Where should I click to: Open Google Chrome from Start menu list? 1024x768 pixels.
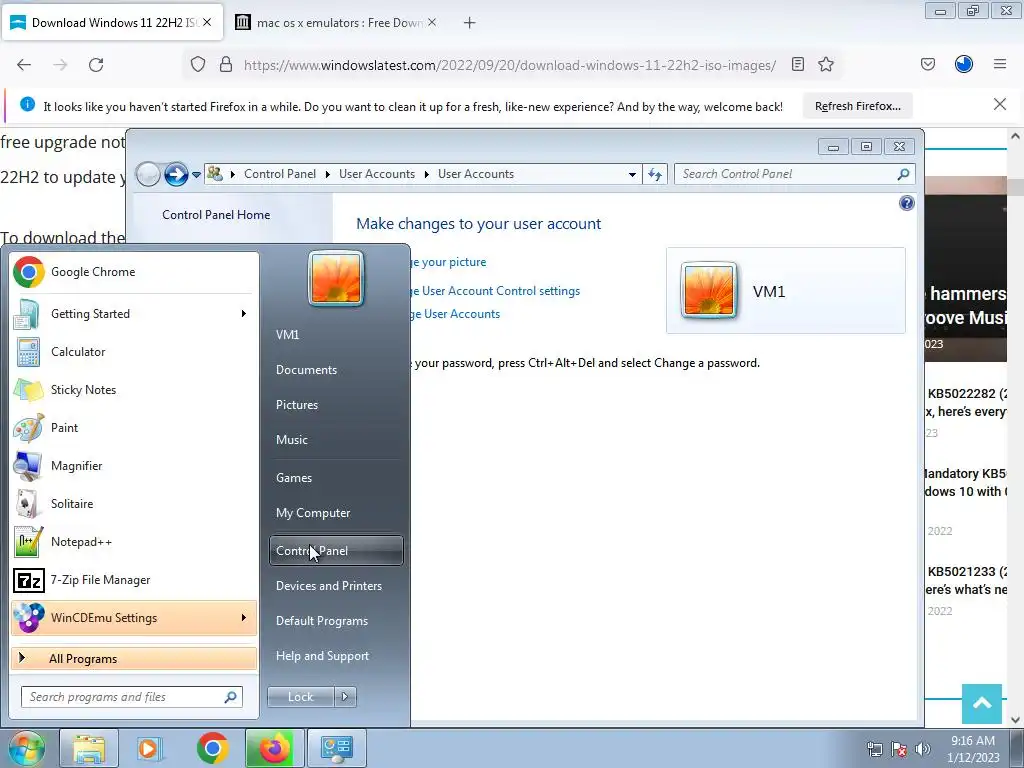click(134, 272)
